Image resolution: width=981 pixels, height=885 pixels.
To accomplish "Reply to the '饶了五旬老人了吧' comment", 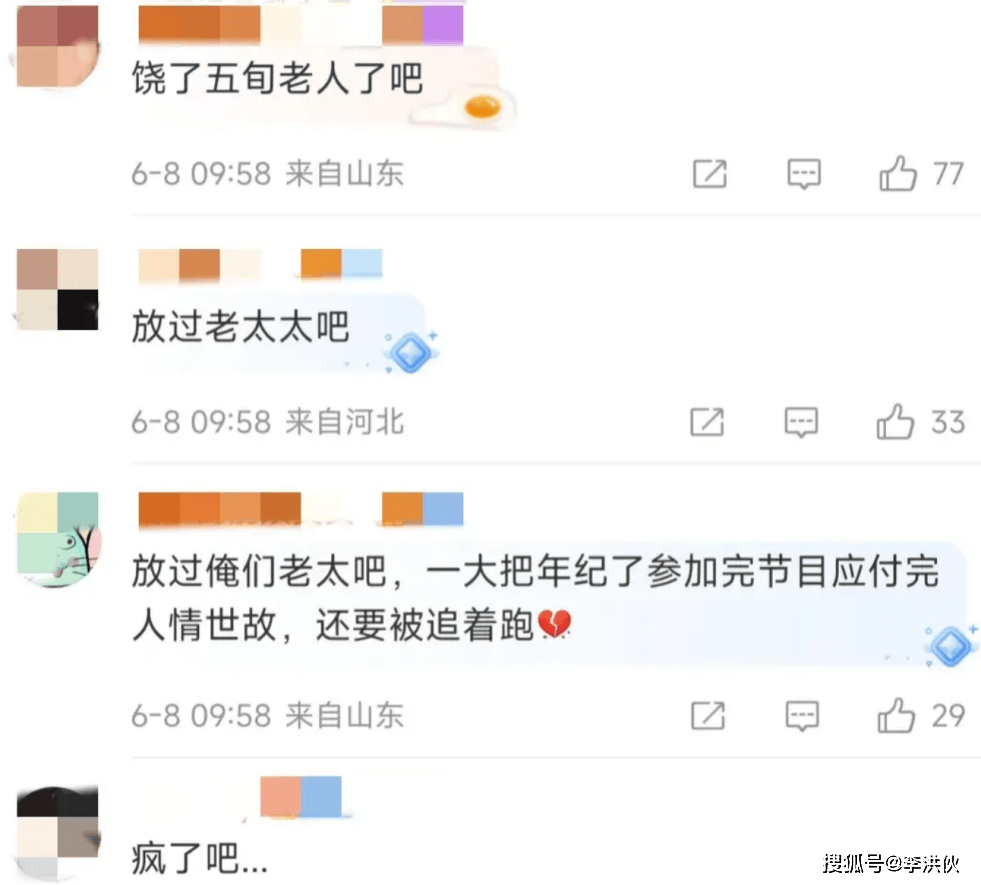I will (x=804, y=173).
